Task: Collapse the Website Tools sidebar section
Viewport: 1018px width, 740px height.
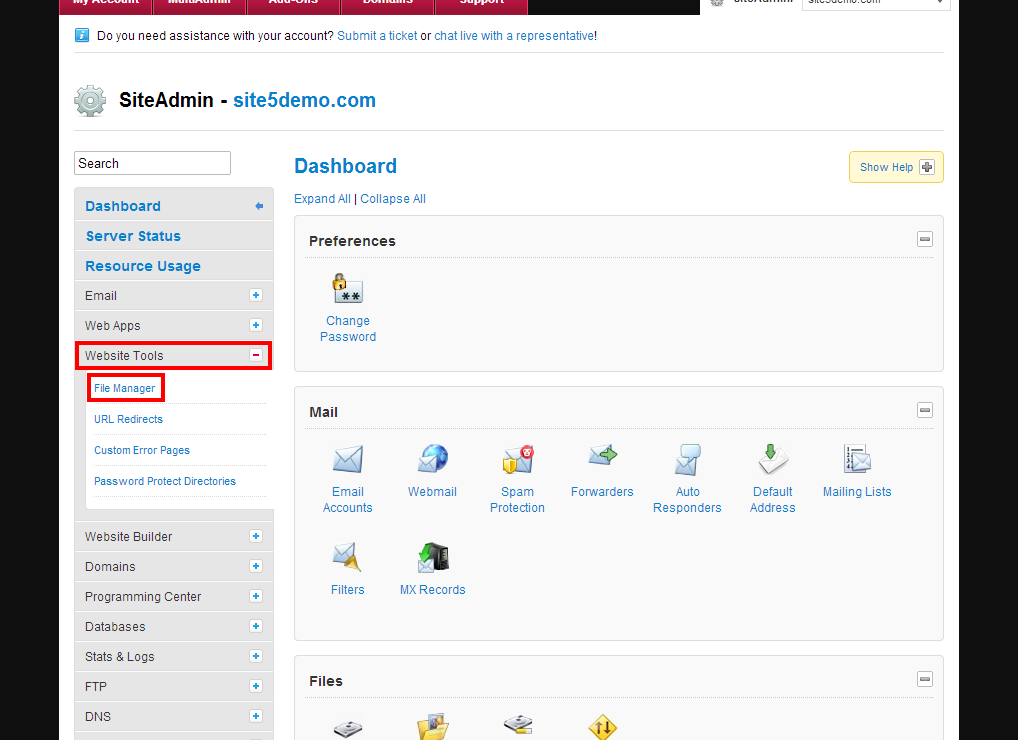Action: point(256,355)
